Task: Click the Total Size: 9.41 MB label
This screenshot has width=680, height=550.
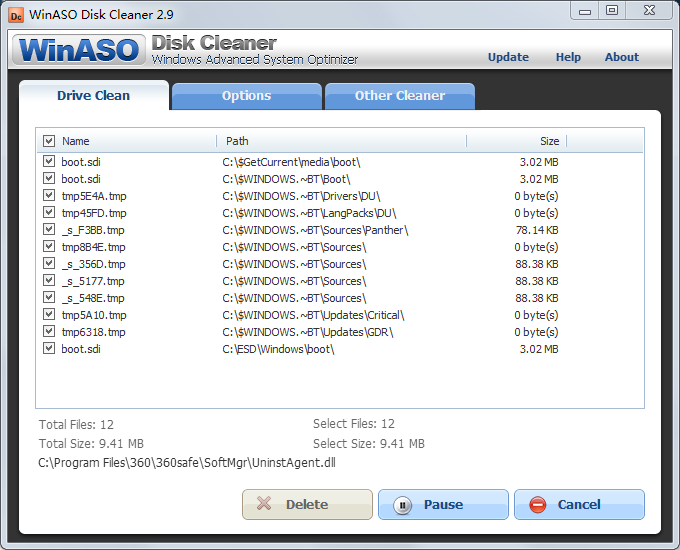Action: coord(91,444)
